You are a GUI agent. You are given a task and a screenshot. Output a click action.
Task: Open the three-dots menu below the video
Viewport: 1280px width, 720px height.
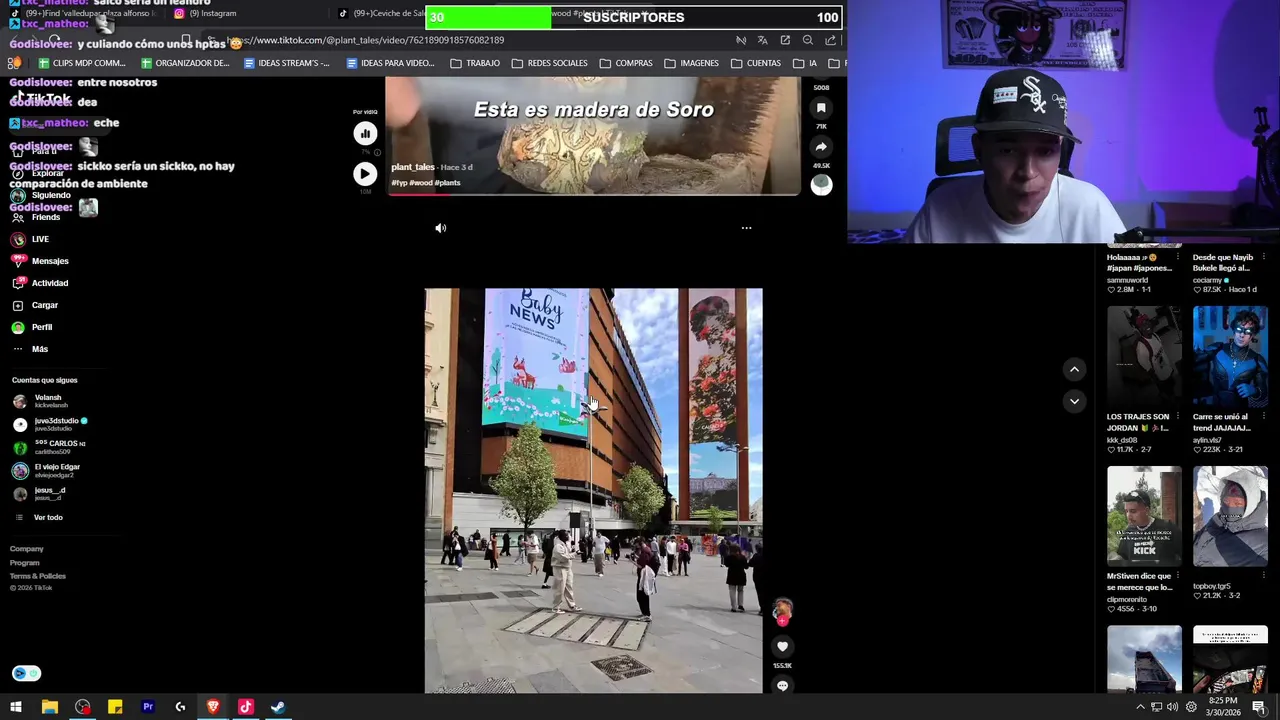click(746, 228)
